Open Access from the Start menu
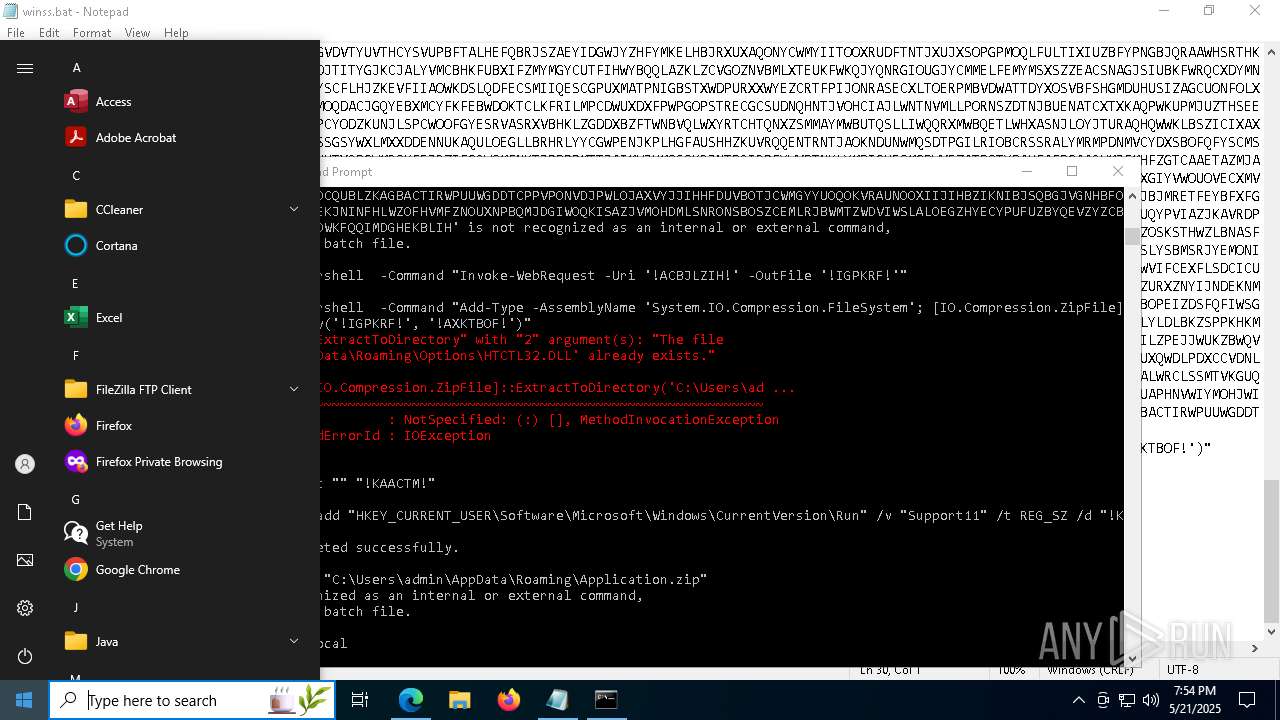Viewport: 1280px width, 720px height. tap(180, 101)
